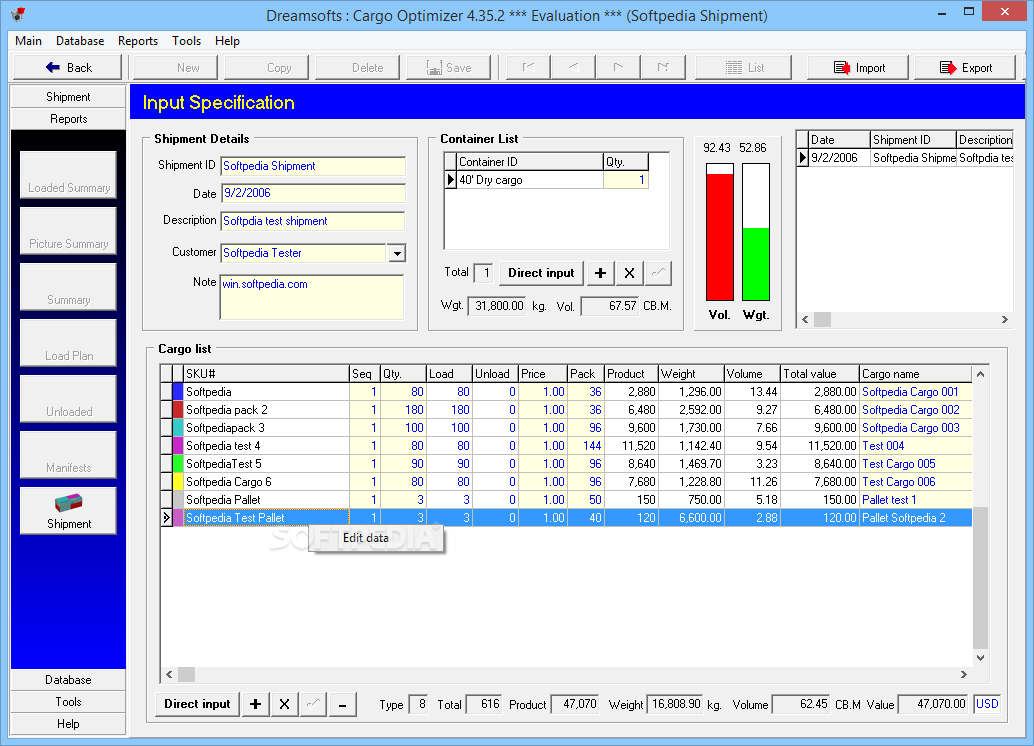
Task: Click the minus button below Cargo list
Action: 342,704
